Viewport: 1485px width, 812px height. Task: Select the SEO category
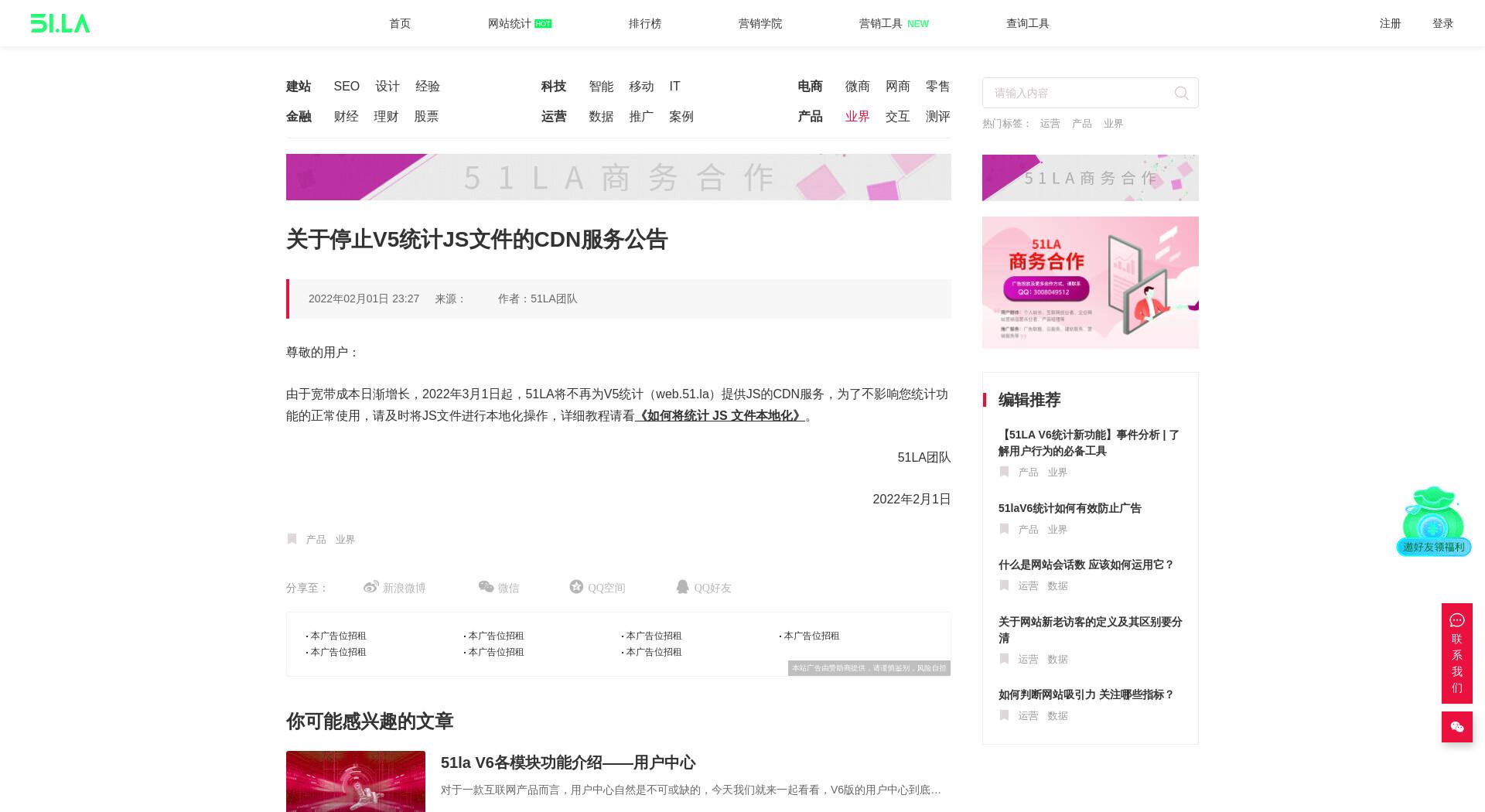[x=346, y=87]
